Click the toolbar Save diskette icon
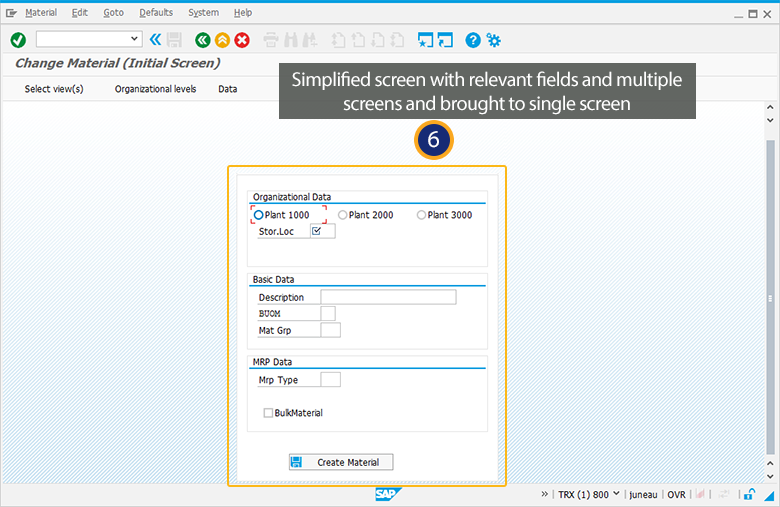 [174, 40]
